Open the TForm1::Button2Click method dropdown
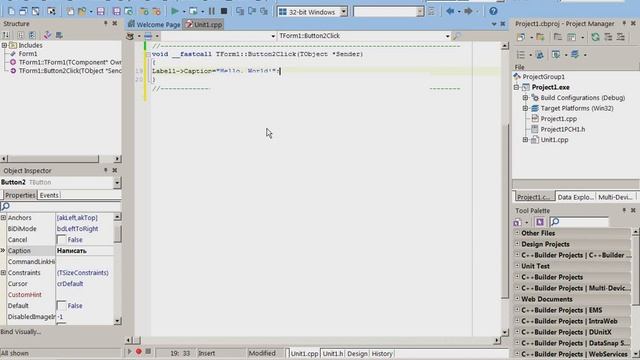The width and height of the screenshot is (640, 360). tap(447, 36)
